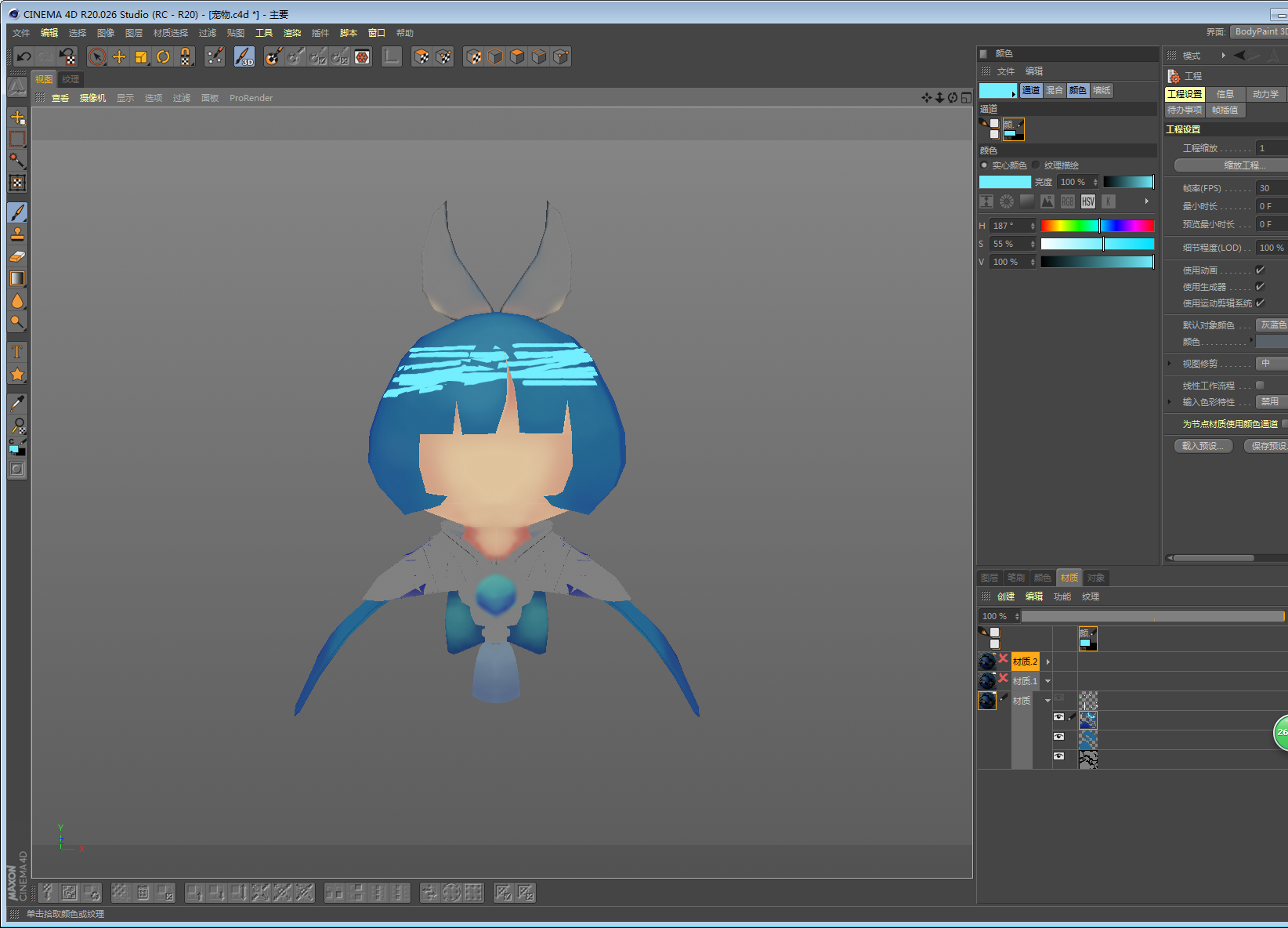
Task: Select the Rotate tool in top toolbar
Action: pyautogui.click(x=163, y=56)
